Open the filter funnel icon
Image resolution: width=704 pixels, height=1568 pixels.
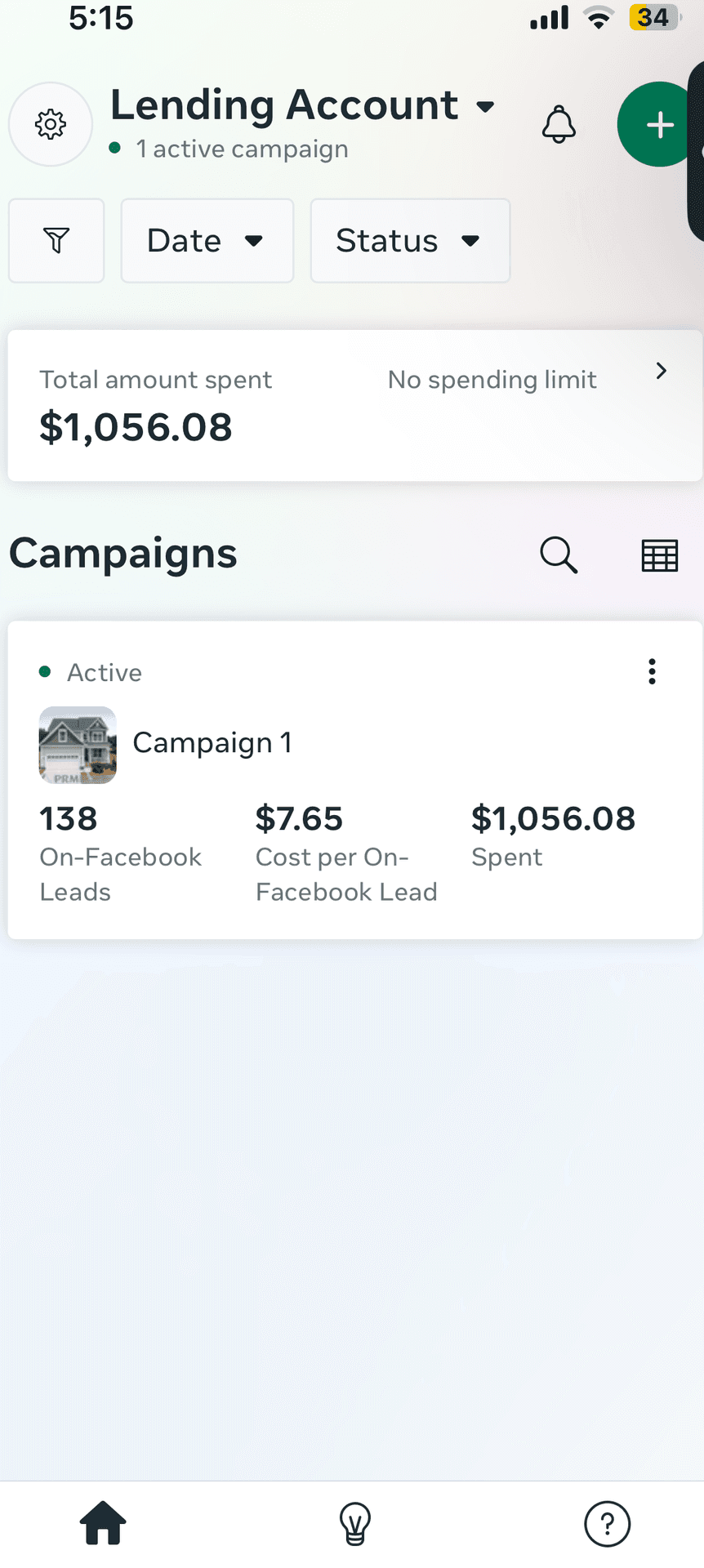56,241
